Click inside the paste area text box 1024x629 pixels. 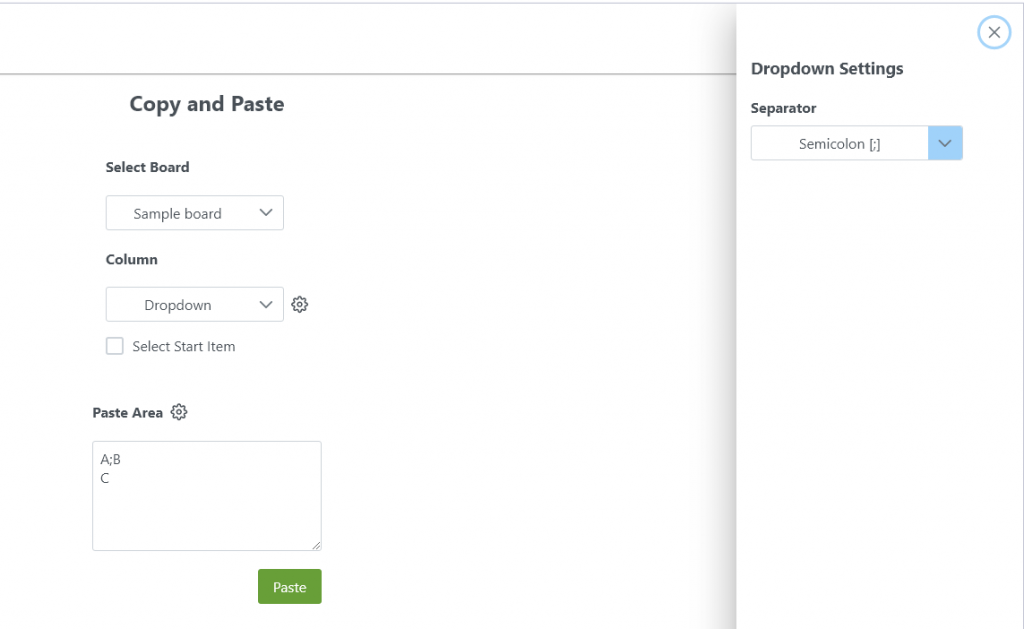click(x=206, y=496)
